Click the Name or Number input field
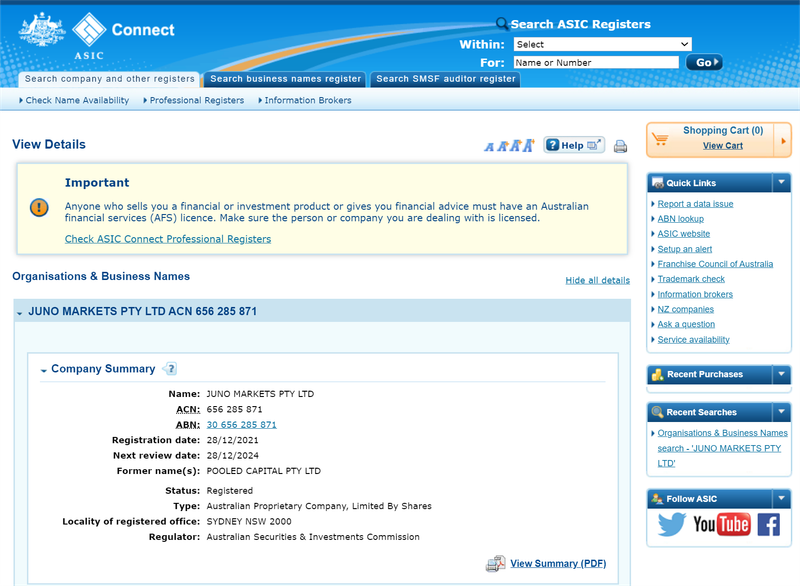The image size is (800, 586). coord(596,62)
